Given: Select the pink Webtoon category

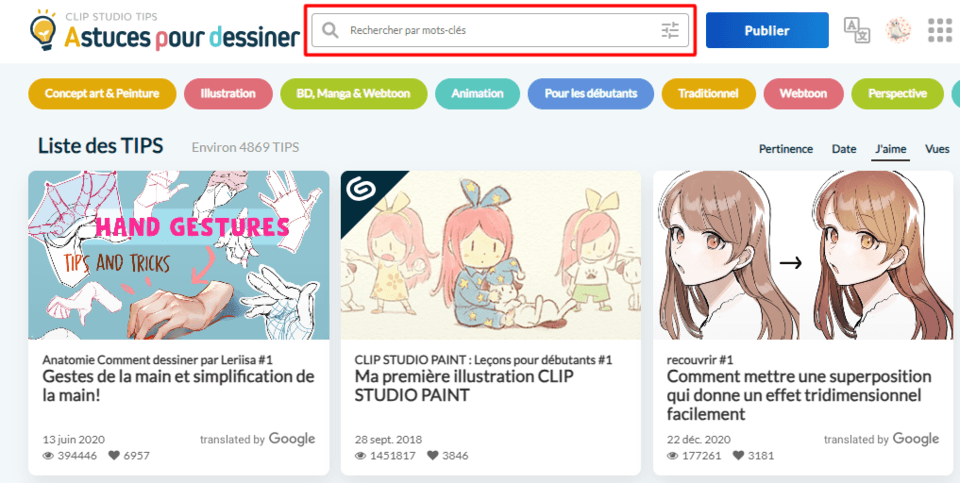Looking at the screenshot, I should [803, 94].
